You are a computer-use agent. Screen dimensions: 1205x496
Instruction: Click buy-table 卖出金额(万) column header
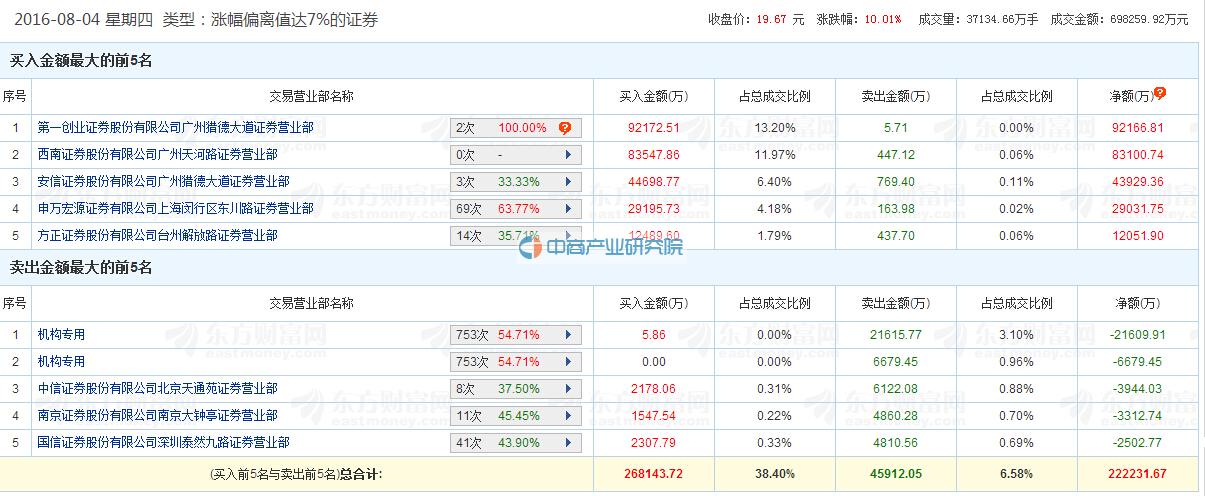pyautogui.click(x=895, y=97)
